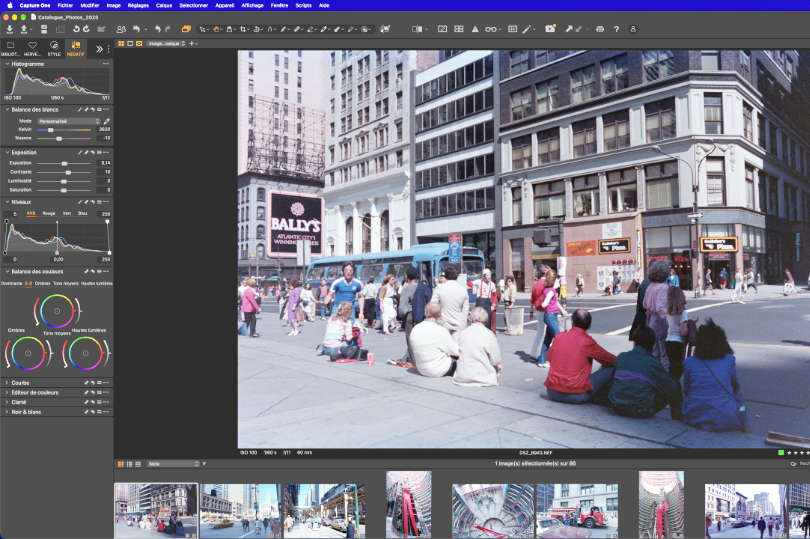The width and height of the screenshot is (810, 539).
Task: Click the Ombres color wheel
Action: pos(28,353)
